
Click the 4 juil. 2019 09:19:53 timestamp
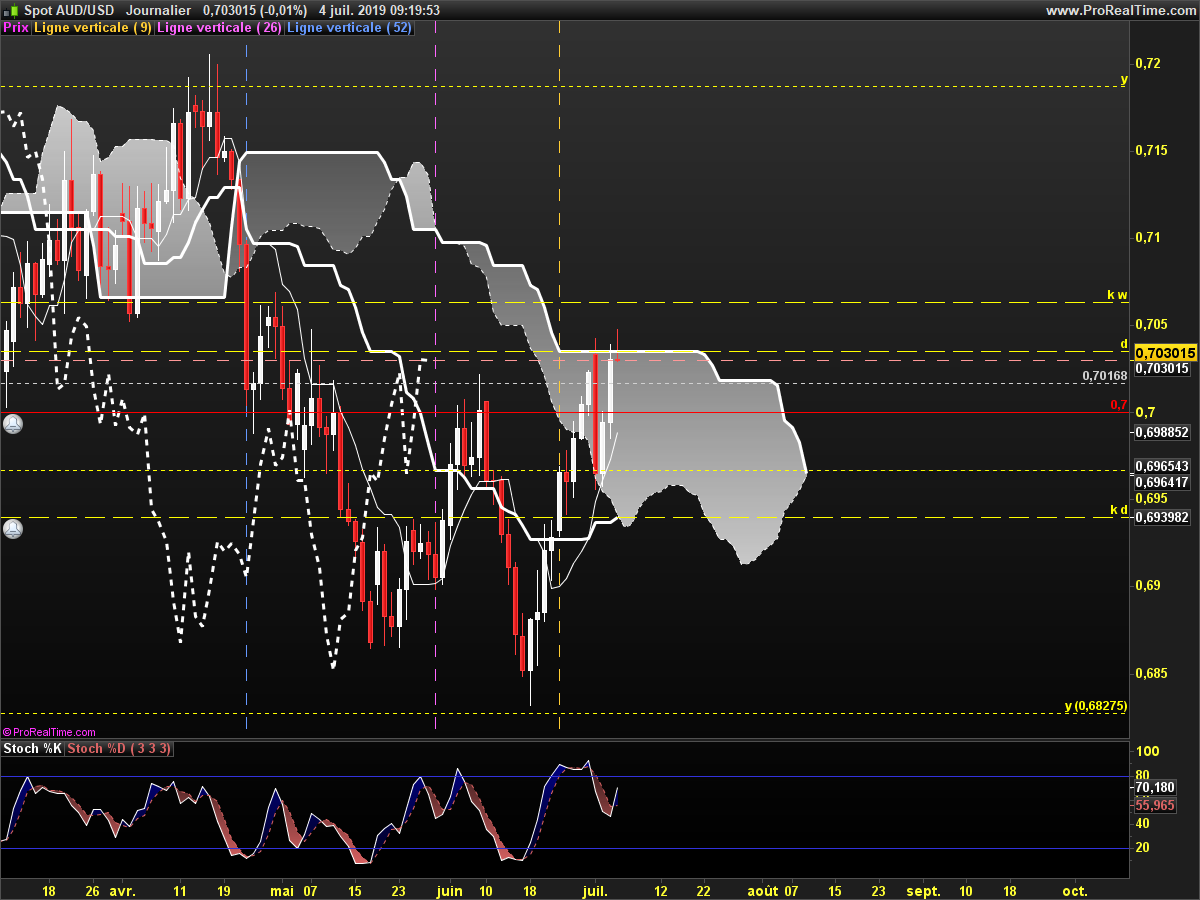379,10
